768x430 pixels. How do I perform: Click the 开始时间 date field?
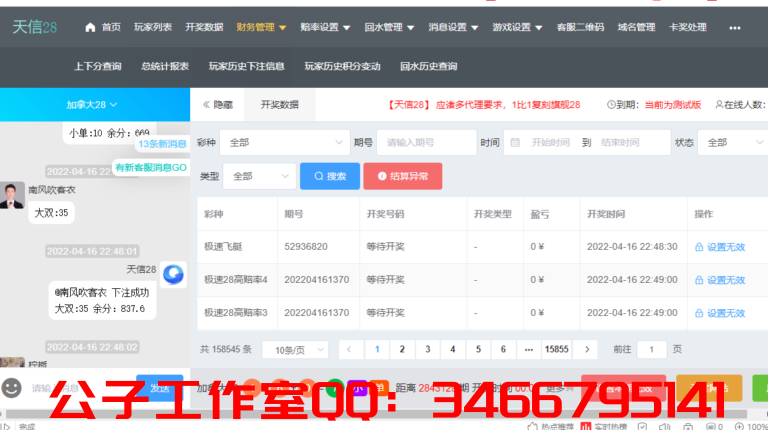[550, 143]
